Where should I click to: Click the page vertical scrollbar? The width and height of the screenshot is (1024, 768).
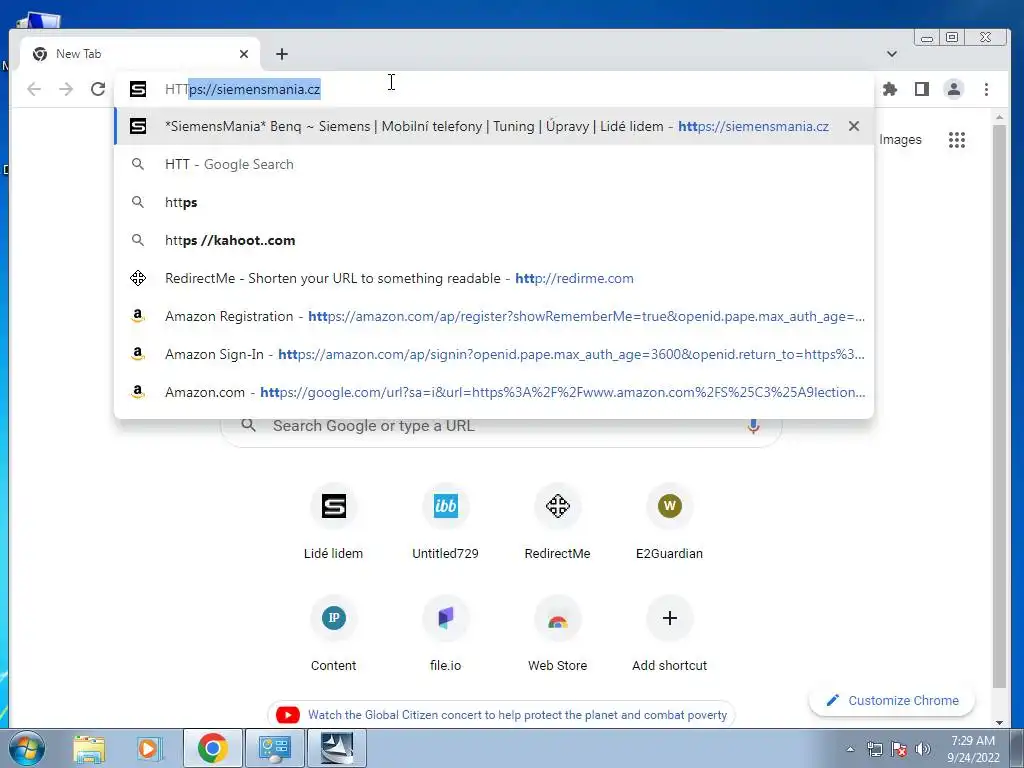[x=999, y=405]
